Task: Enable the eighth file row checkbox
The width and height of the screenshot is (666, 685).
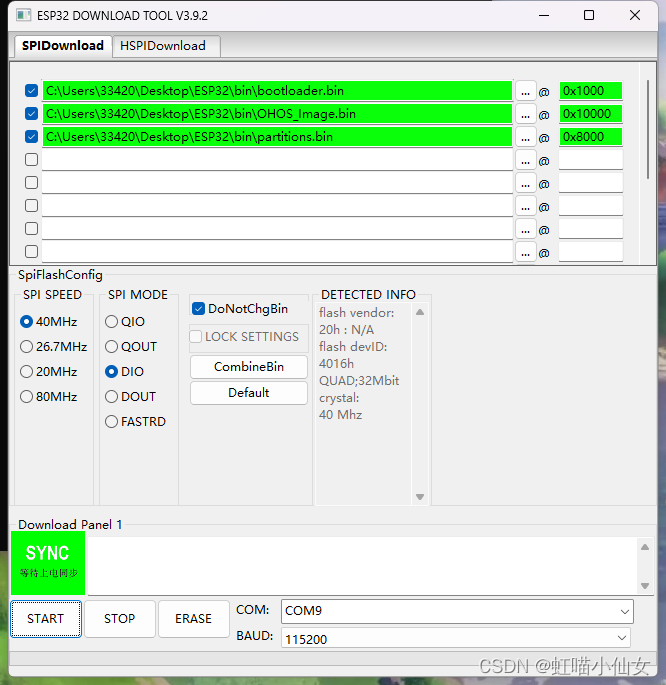Action: [x=31, y=252]
